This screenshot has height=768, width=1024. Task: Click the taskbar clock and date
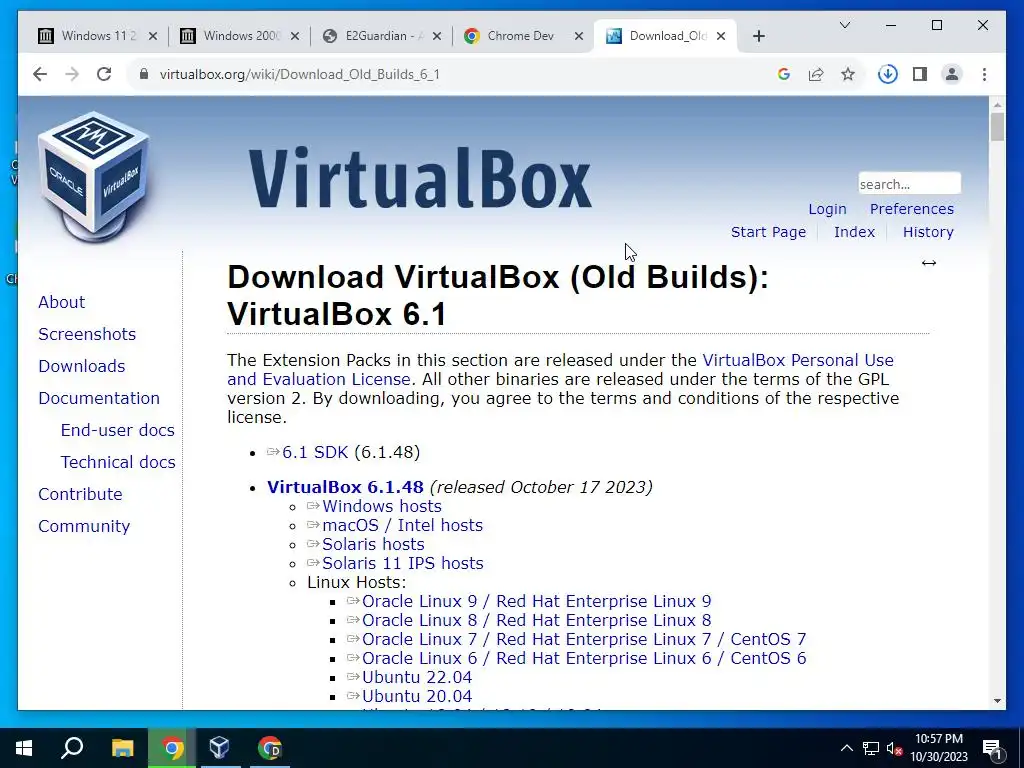(x=939, y=748)
